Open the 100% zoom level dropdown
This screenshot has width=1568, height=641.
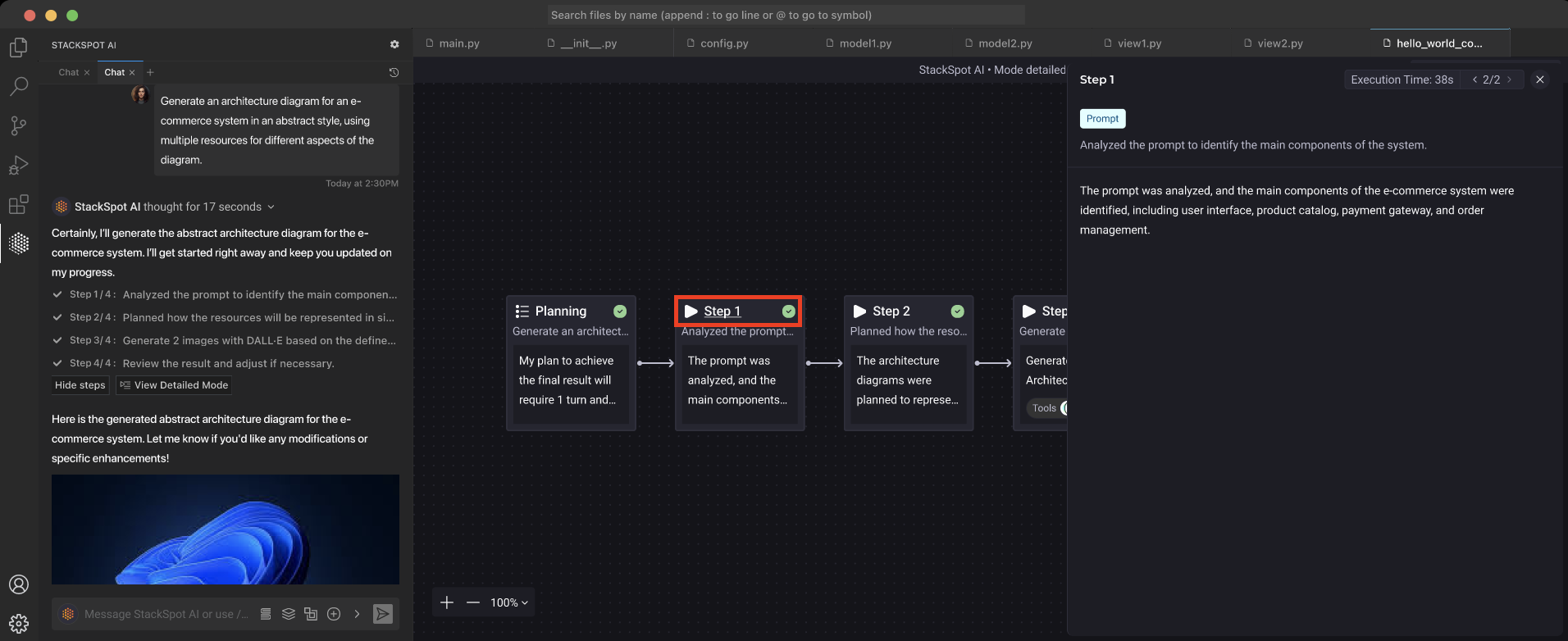tap(508, 602)
